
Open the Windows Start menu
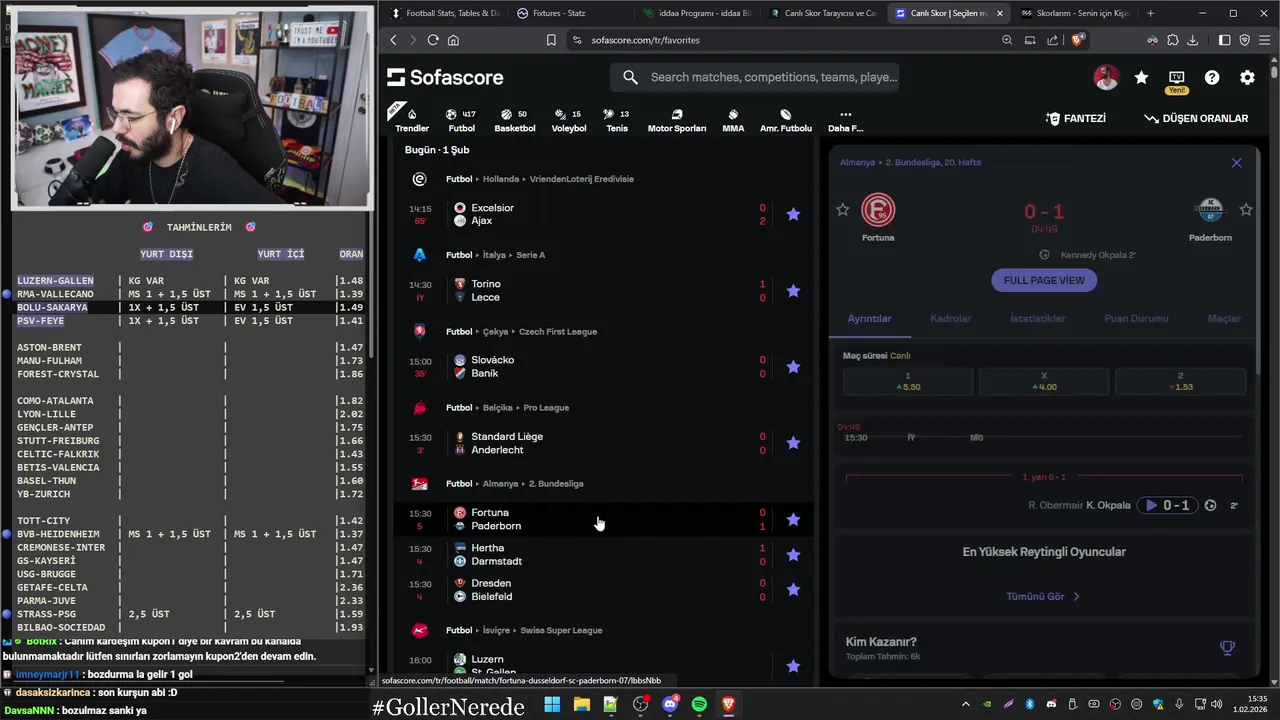552,704
